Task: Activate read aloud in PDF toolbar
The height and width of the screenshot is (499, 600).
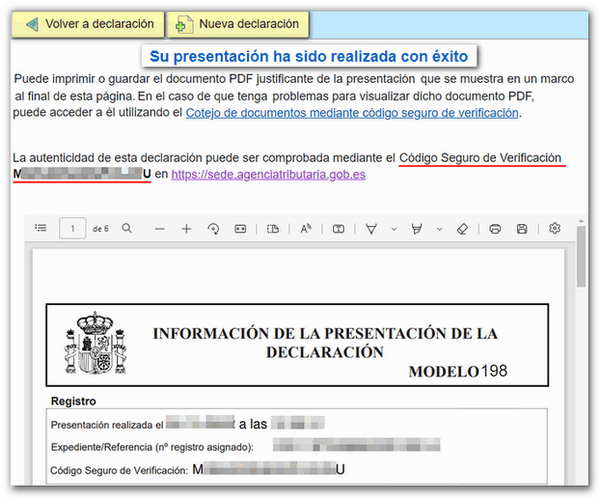Action: click(x=306, y=229)
